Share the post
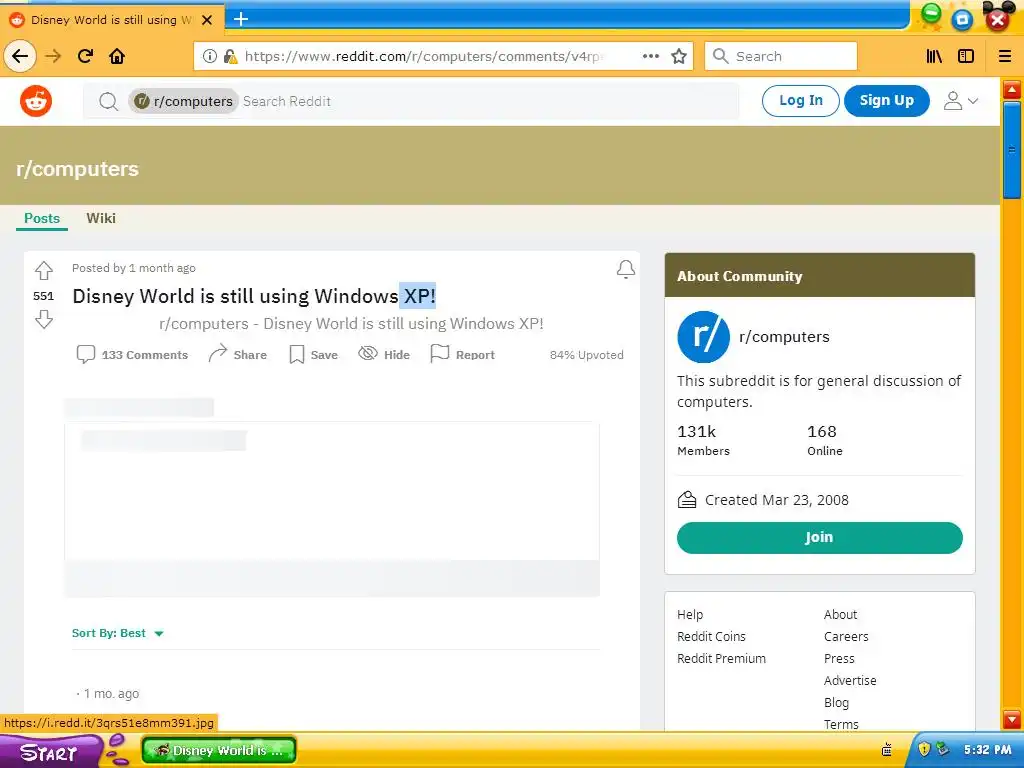The height and width of the screenshot is (768, 1024). pyautogui.click(x=238, y=354)
